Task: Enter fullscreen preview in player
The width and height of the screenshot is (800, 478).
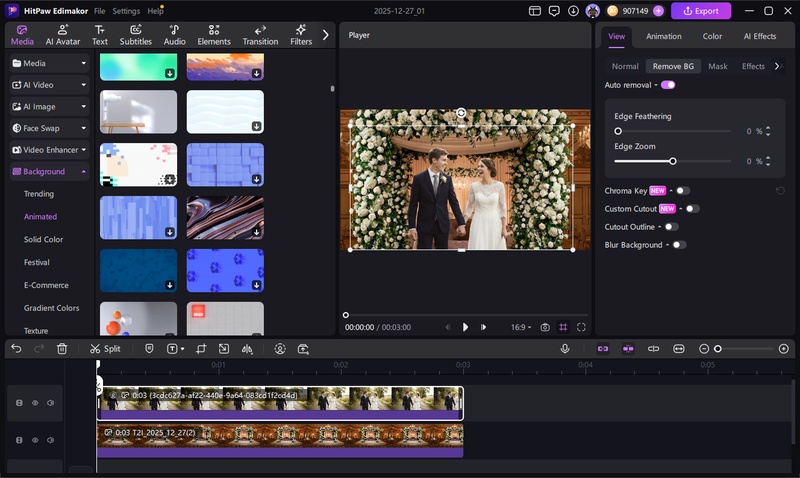Action: coord(581,327)
